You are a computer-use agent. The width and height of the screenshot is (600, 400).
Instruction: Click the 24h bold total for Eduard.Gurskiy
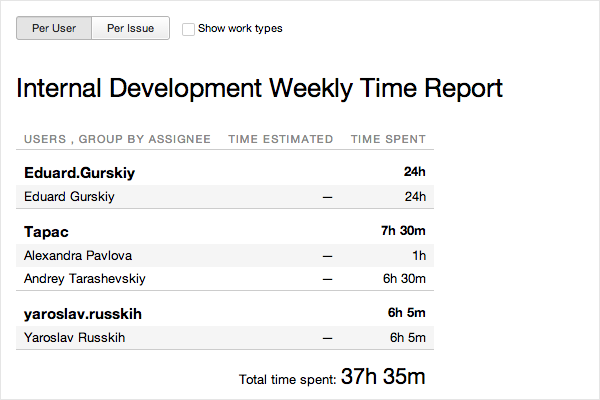tap(414, 171)
